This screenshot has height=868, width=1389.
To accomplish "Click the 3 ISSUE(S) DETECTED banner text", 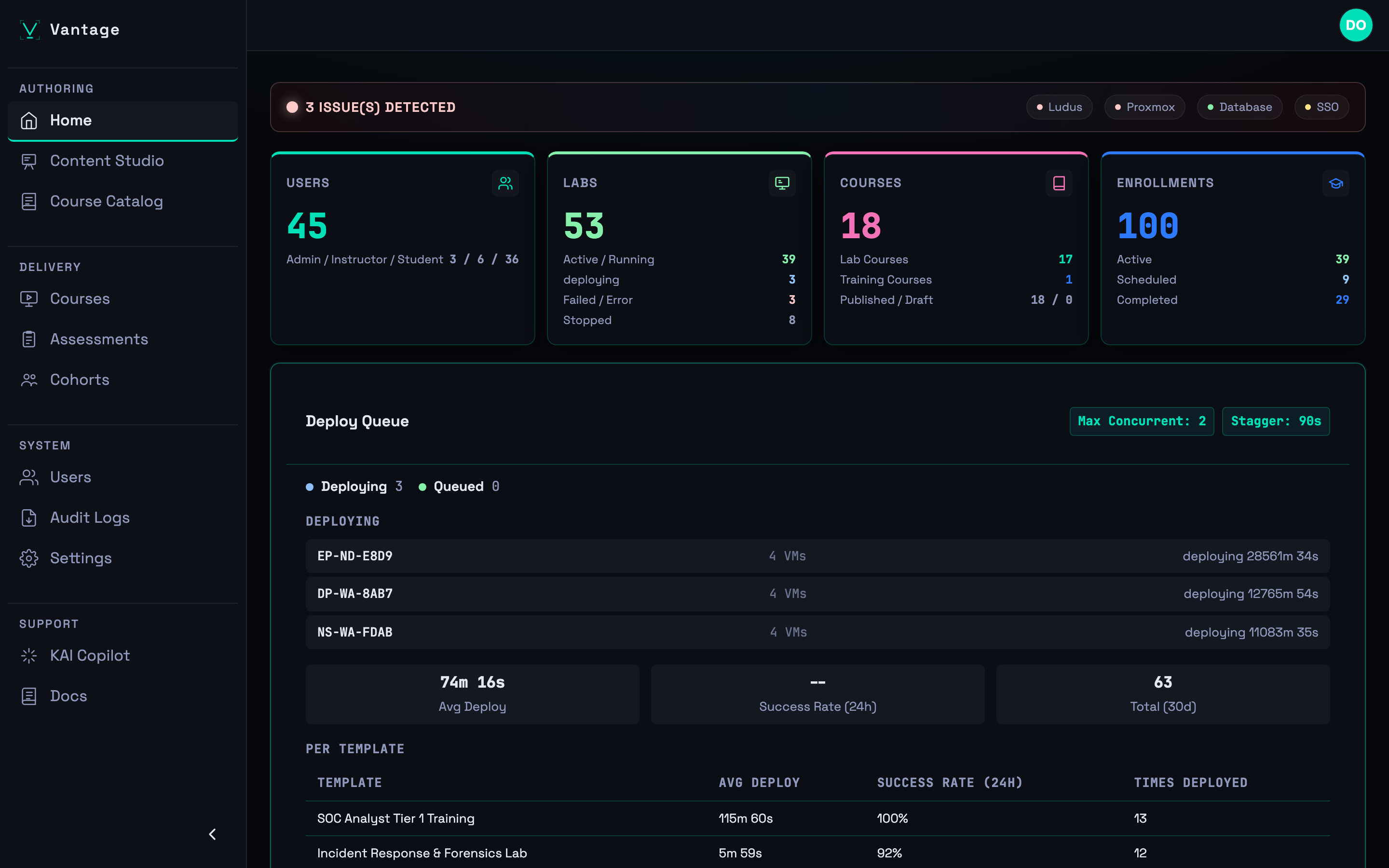I will (x=381, y=108).
